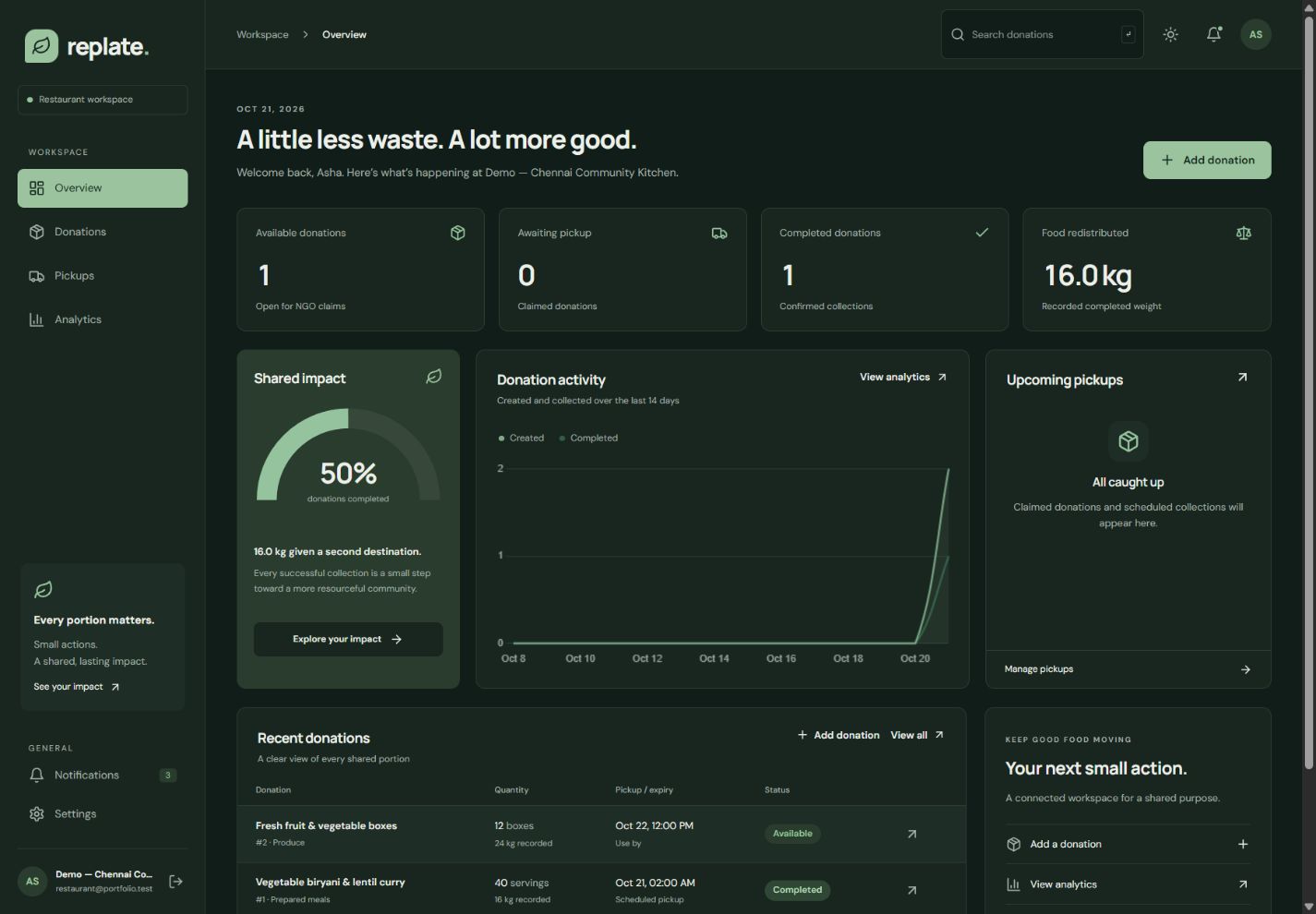Click the truck icon on Awaiting pickup card
Image resolution: width=1316 pixels, height=914 pixels.
(719, 233)
